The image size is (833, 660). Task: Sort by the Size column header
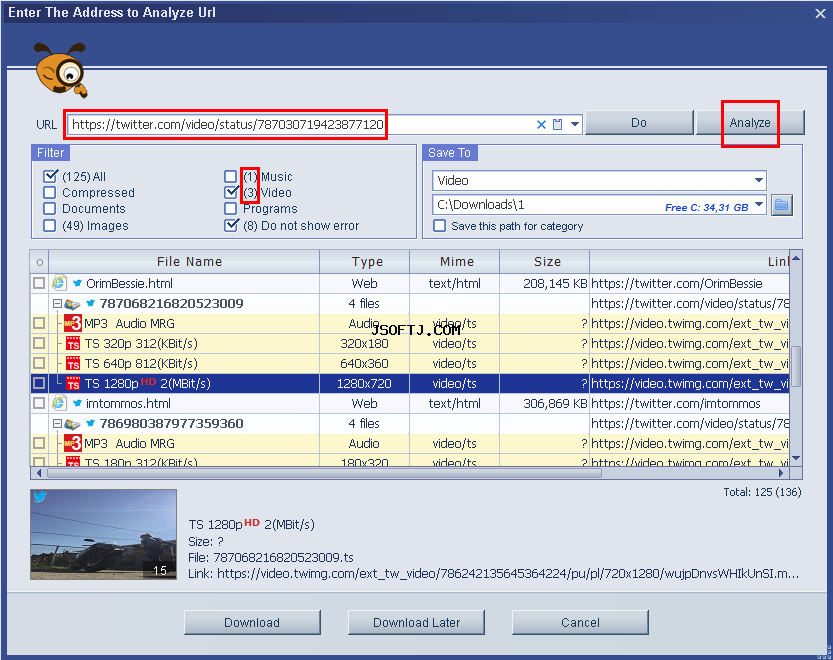545,262
